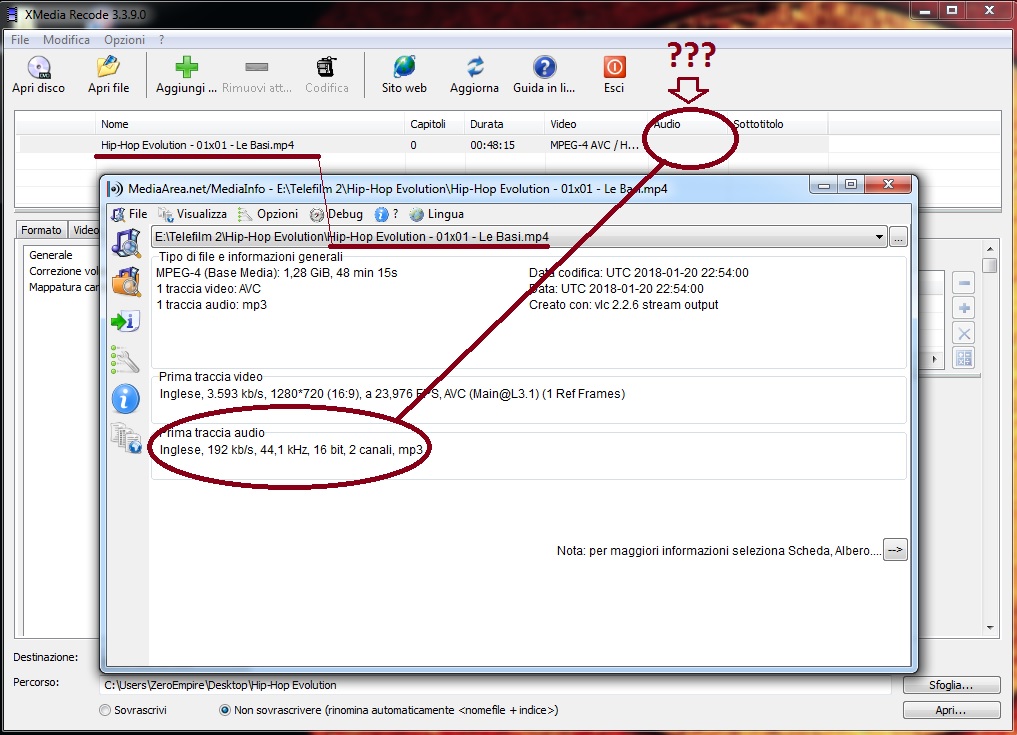The width and height of the screenshot is (1017, 735).
Task: Quit via the red Esci icon
Action: [x=614, y=67]
